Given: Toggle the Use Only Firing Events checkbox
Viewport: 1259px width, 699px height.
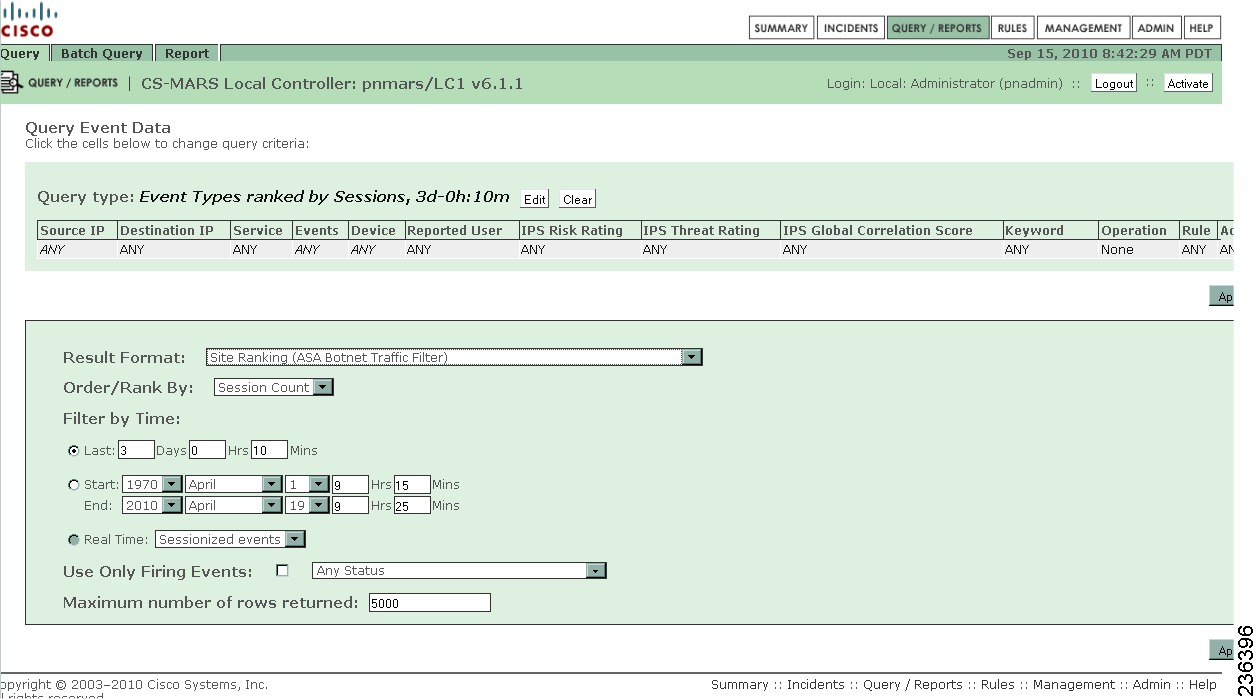Looking at the screenshot, I should [x=282, y=571].
